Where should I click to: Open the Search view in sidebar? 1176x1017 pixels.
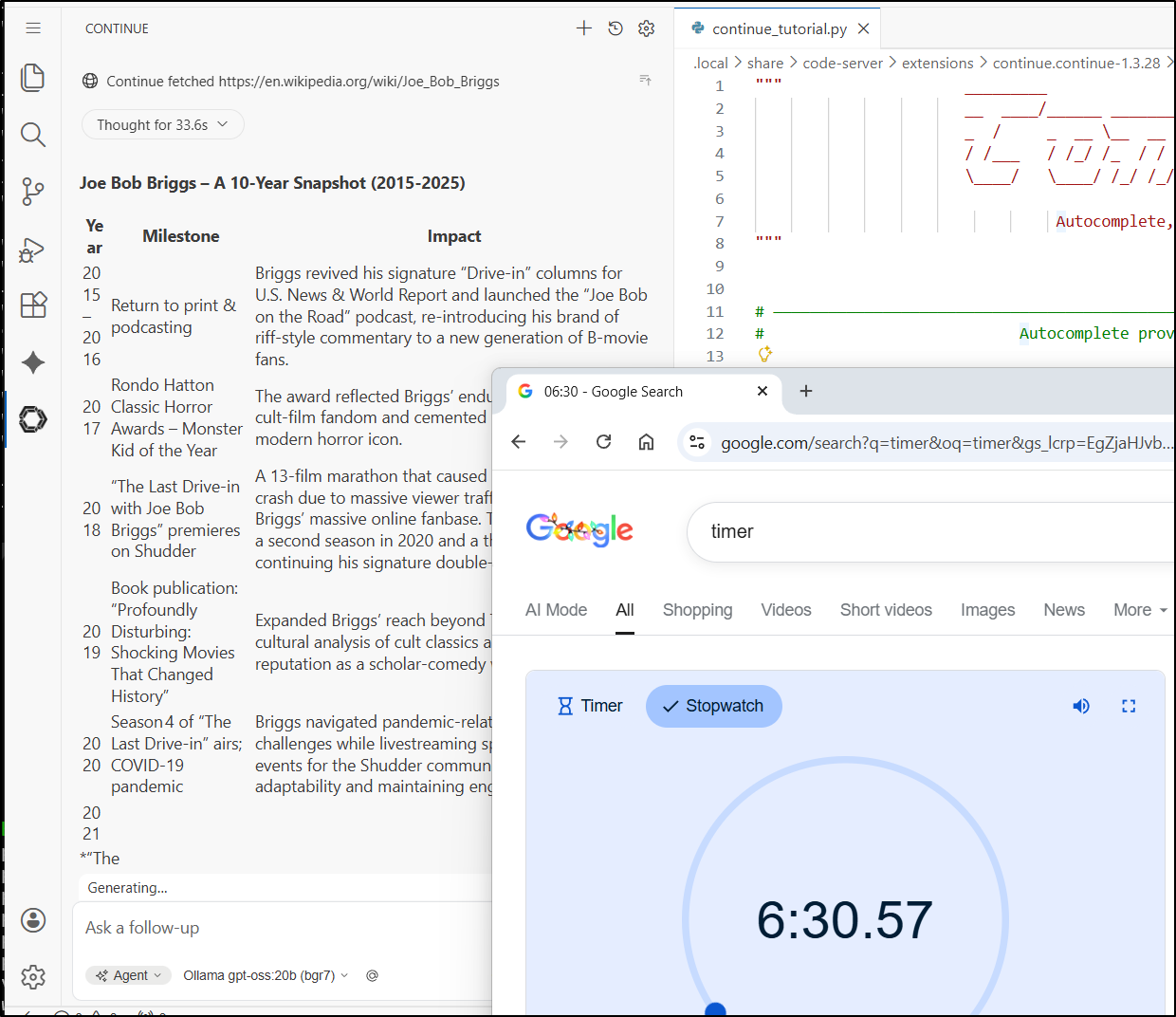click(33, 135)
